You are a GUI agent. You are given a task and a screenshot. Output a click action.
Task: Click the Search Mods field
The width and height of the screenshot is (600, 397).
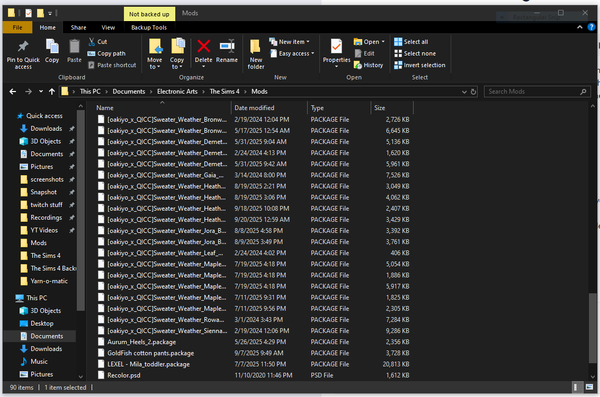537,92
